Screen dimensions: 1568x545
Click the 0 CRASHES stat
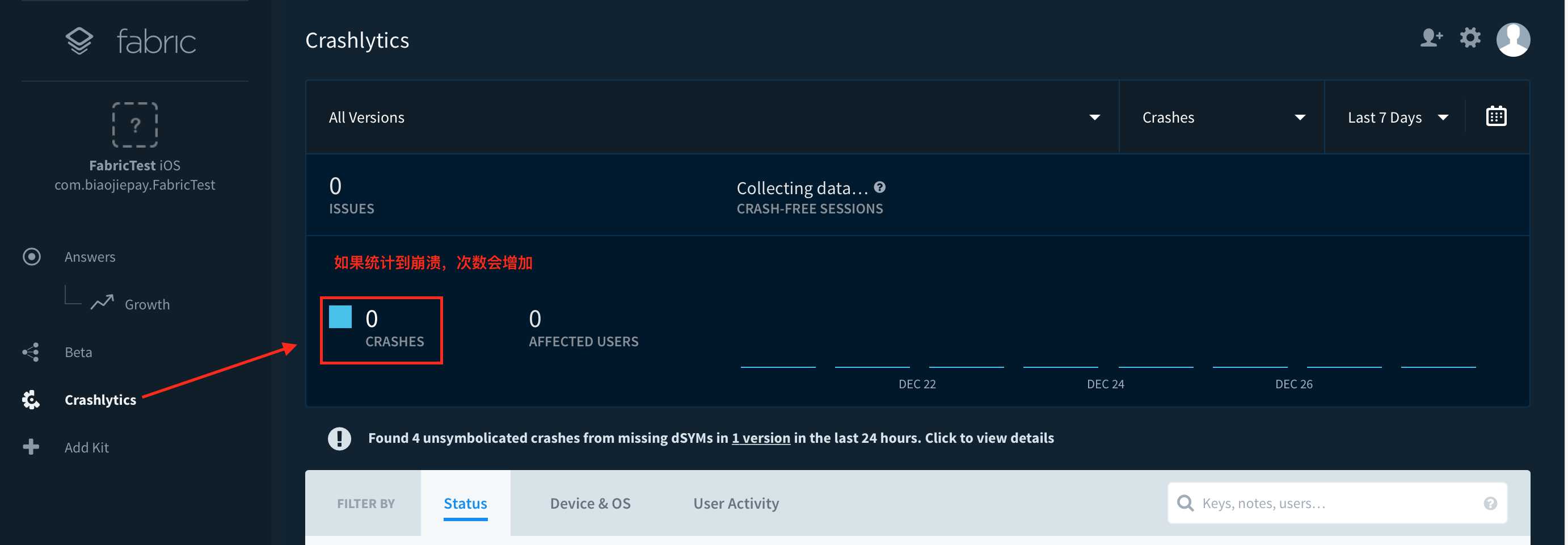(394, 328)
